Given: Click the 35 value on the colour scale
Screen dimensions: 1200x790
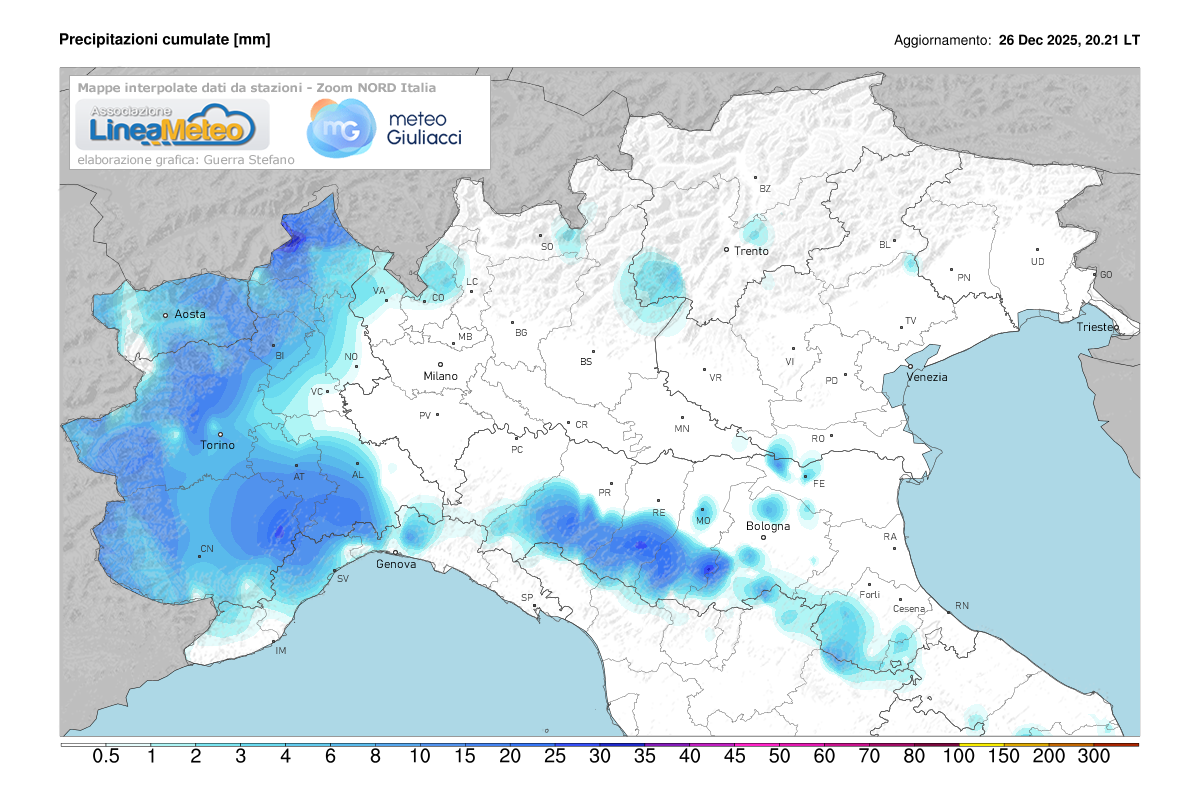Looking at the screenshot, I should [645, 758].
